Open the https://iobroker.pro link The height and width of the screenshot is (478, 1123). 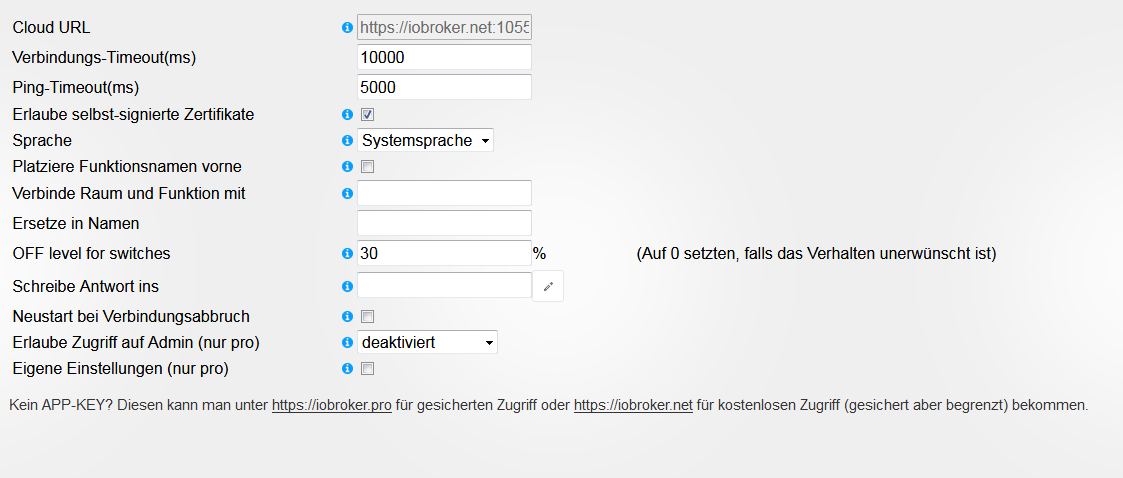point(331,406)
